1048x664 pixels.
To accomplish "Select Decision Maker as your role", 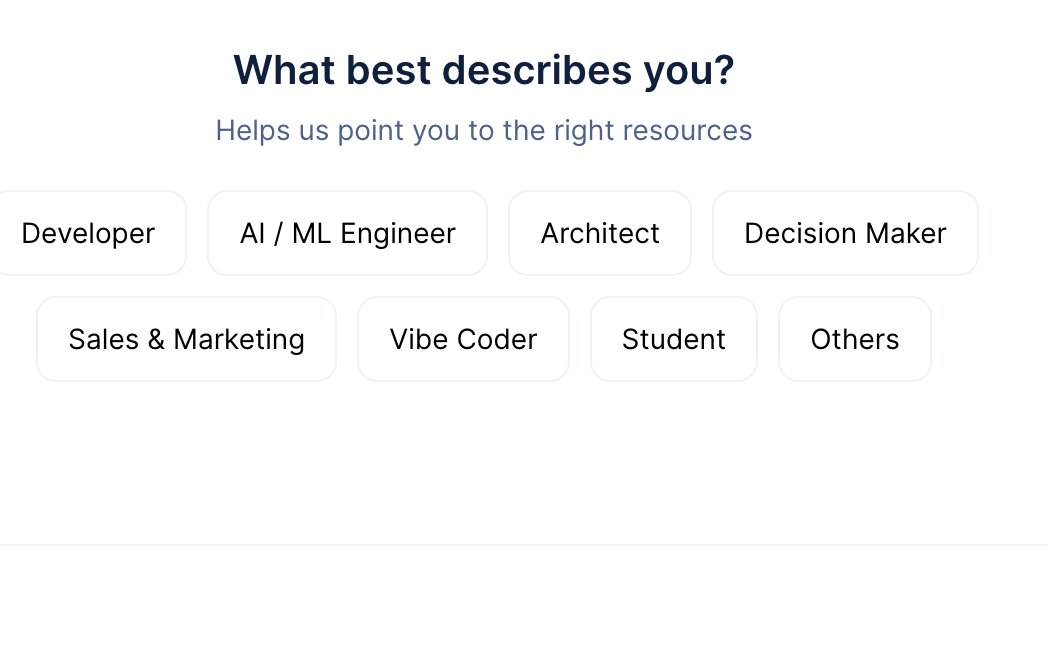I will [x=845, y=233].
